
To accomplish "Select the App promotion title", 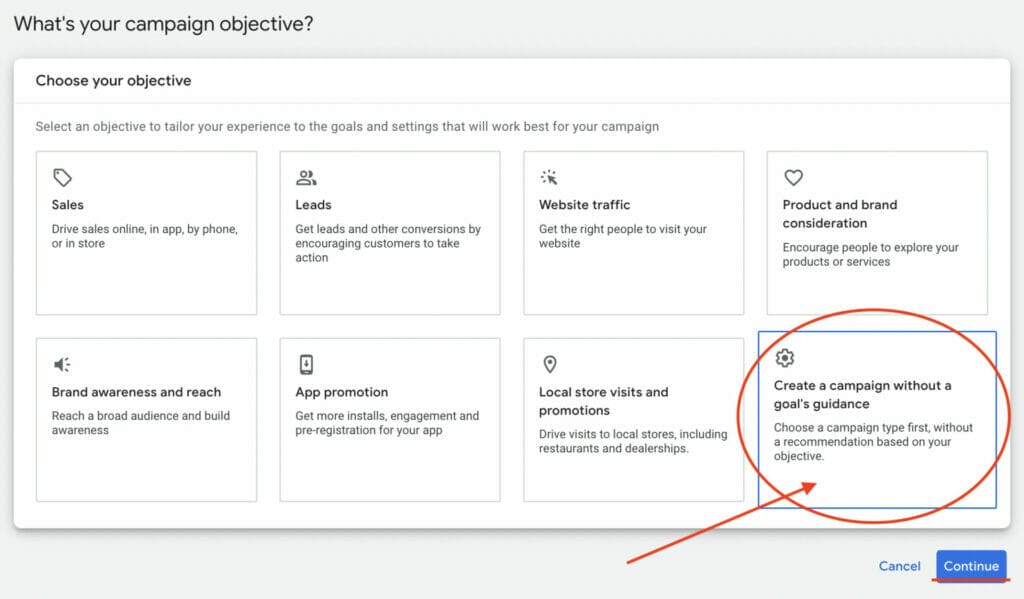I will [342, 392].
